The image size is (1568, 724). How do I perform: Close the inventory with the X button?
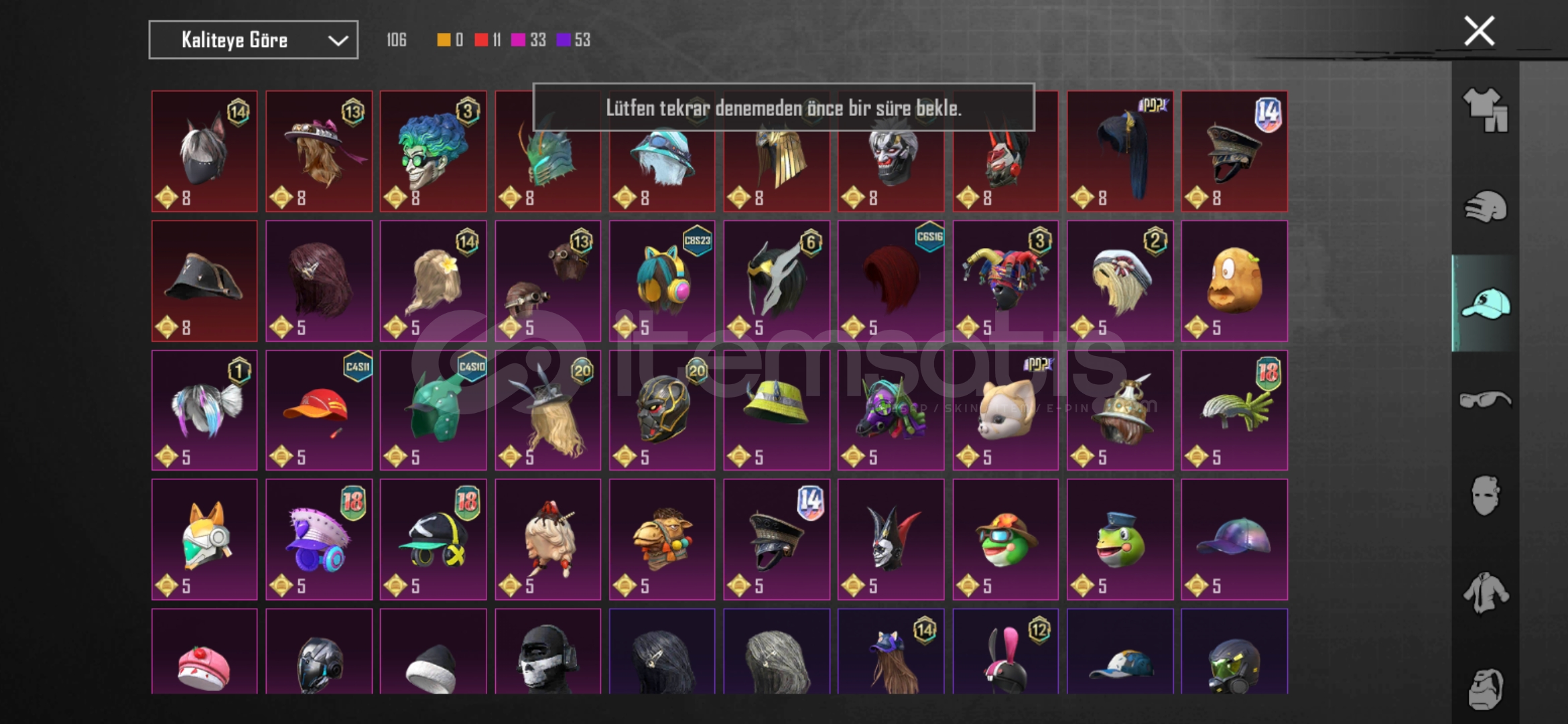pyautogui.click(x=1479, y=31)
